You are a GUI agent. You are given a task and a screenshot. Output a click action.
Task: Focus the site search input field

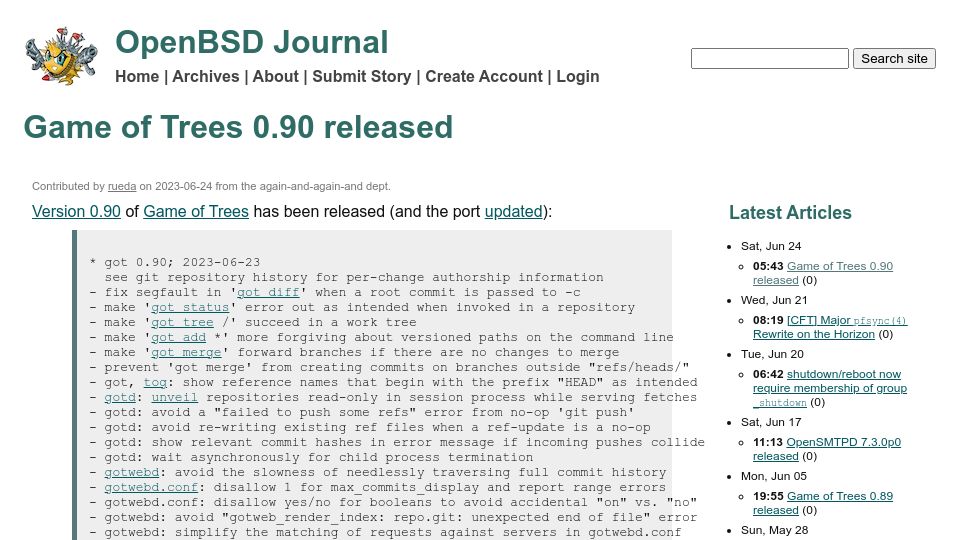(770, 59)
